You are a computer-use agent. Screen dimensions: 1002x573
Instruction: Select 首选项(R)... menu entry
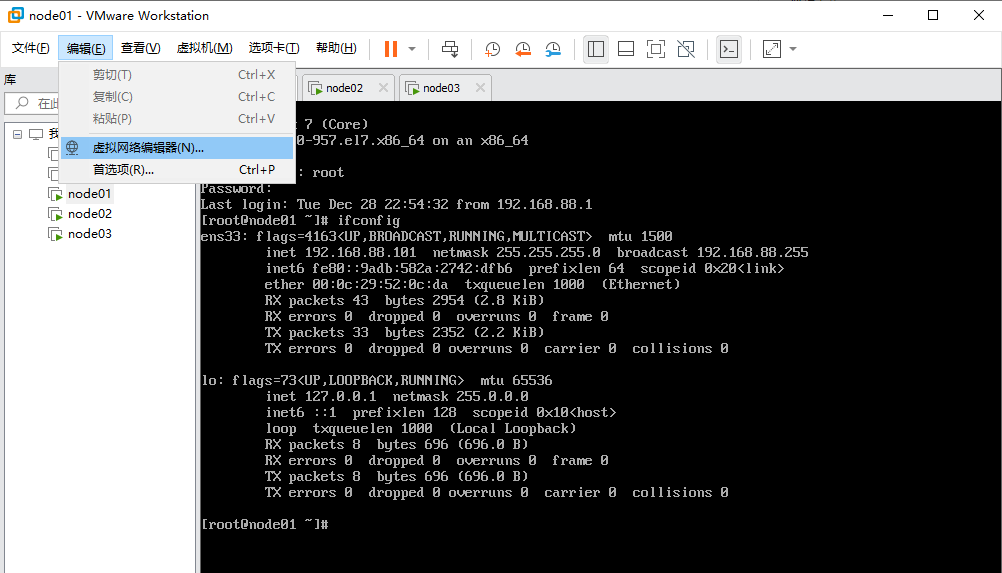177,170
